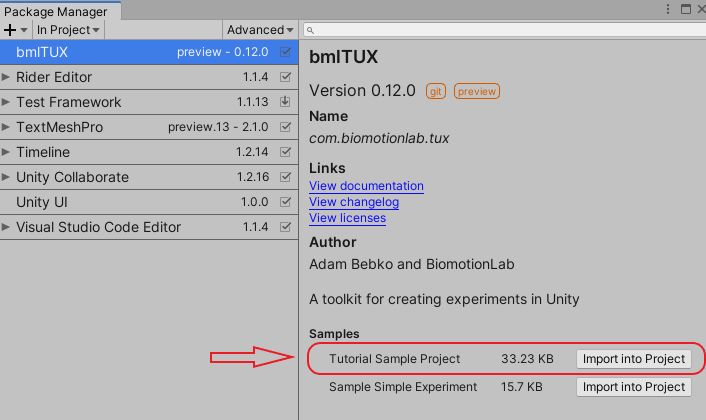Click the git tag badge
706x420 pixels.
[x=435, y=91]
